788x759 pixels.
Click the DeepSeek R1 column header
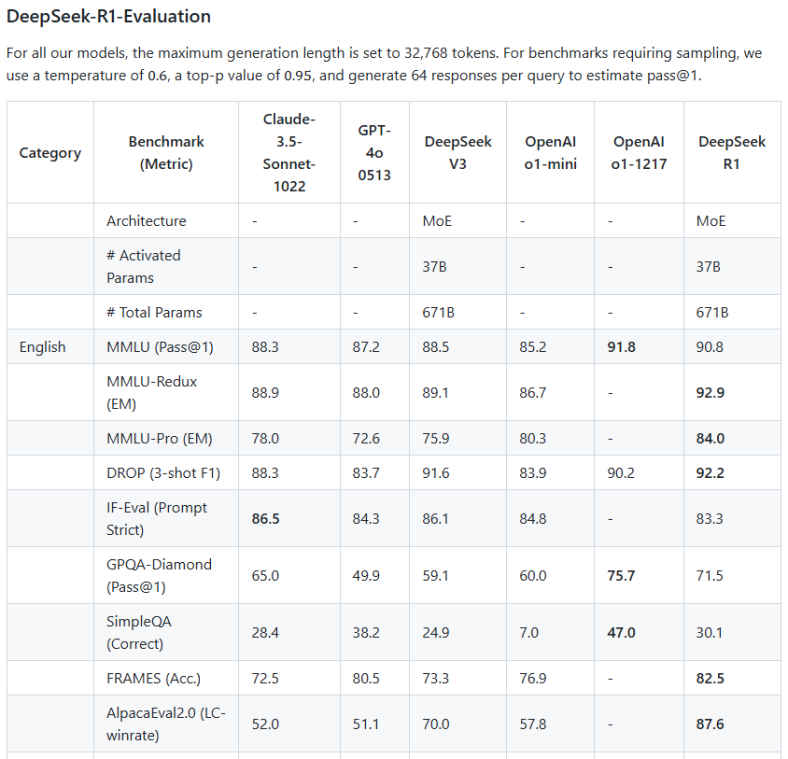tap(732, 153)
